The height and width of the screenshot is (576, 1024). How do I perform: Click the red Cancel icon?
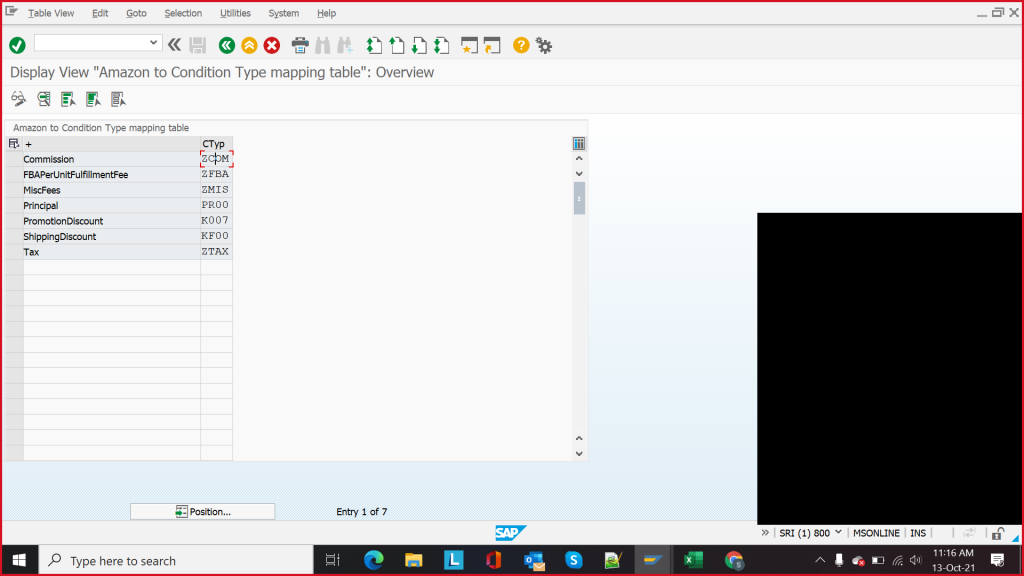pyautogui.click(x=271, y=45)
